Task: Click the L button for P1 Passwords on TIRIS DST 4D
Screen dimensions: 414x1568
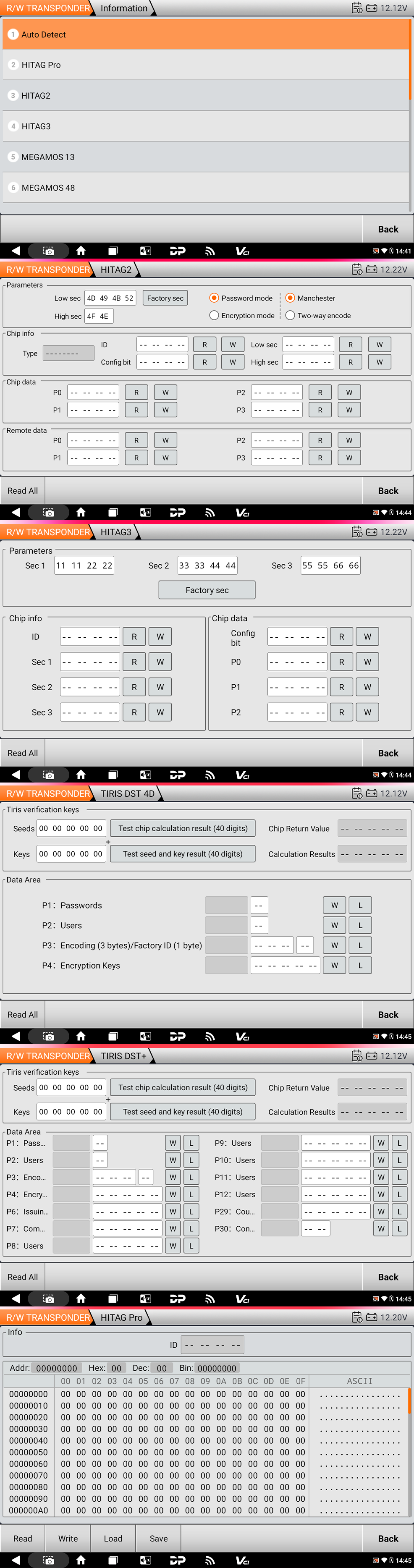Action: pos(360,905)
